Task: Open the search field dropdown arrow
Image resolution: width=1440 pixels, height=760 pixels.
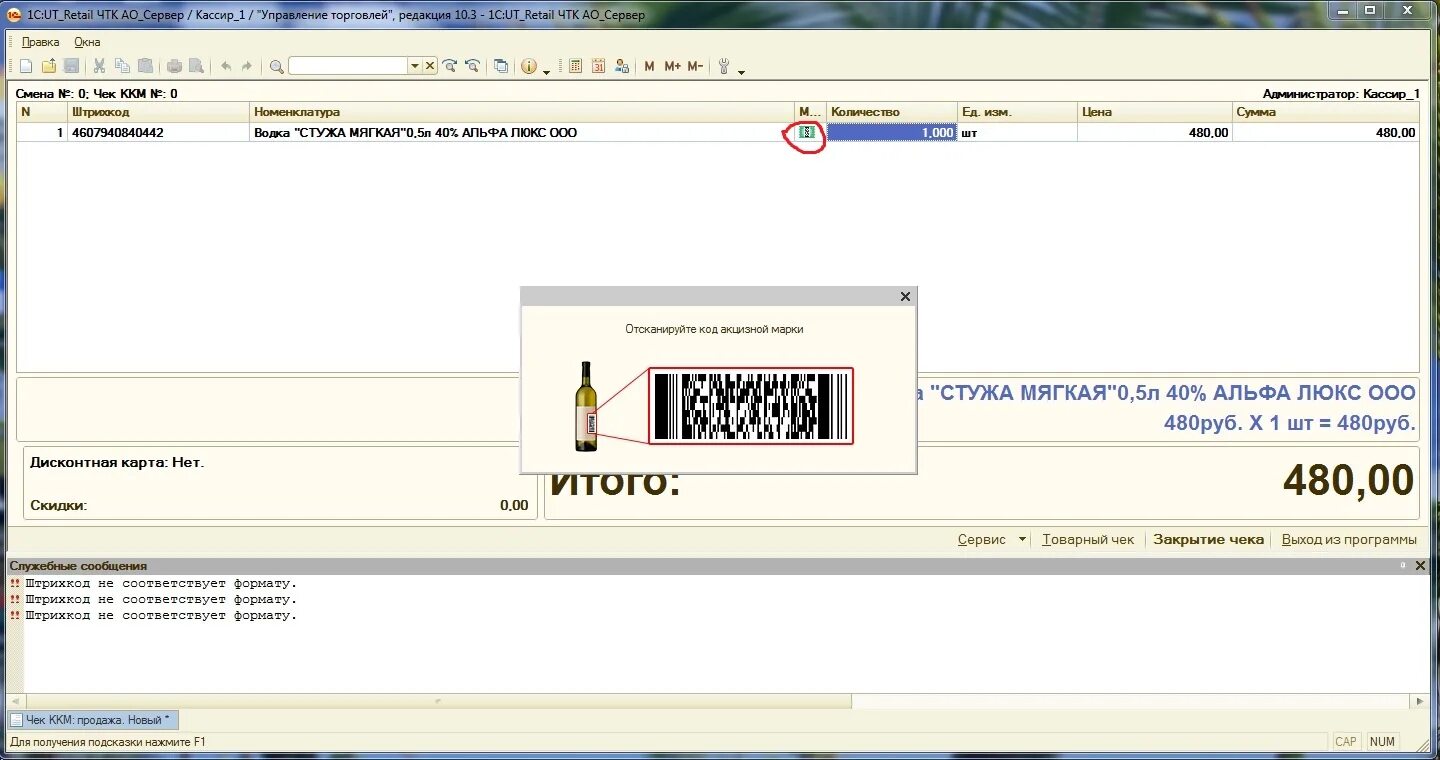Action: [x=415, y=66]
